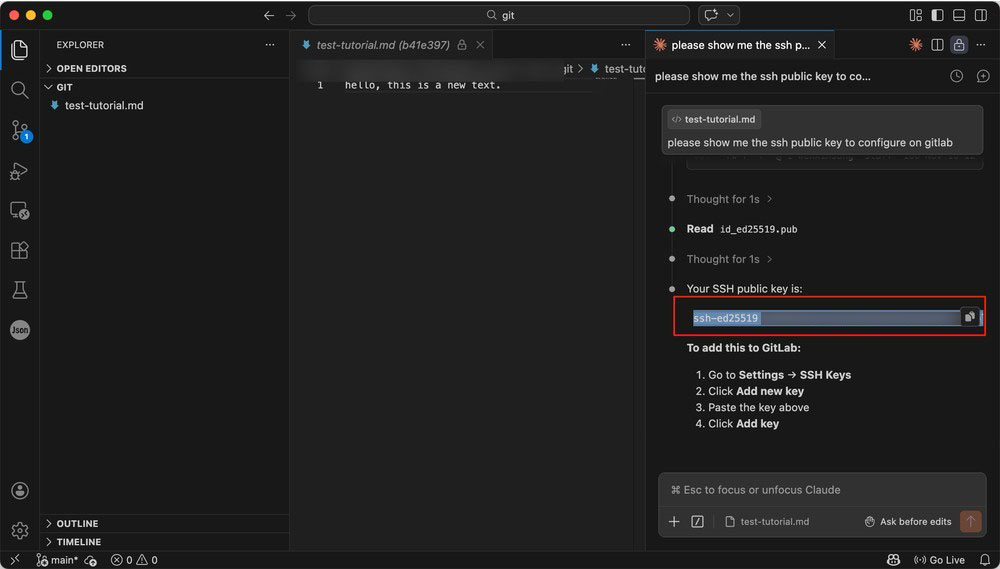Open Source Control view with badge 1
The height and width of the screenshot is (569, 1000).
pos(20,131)
